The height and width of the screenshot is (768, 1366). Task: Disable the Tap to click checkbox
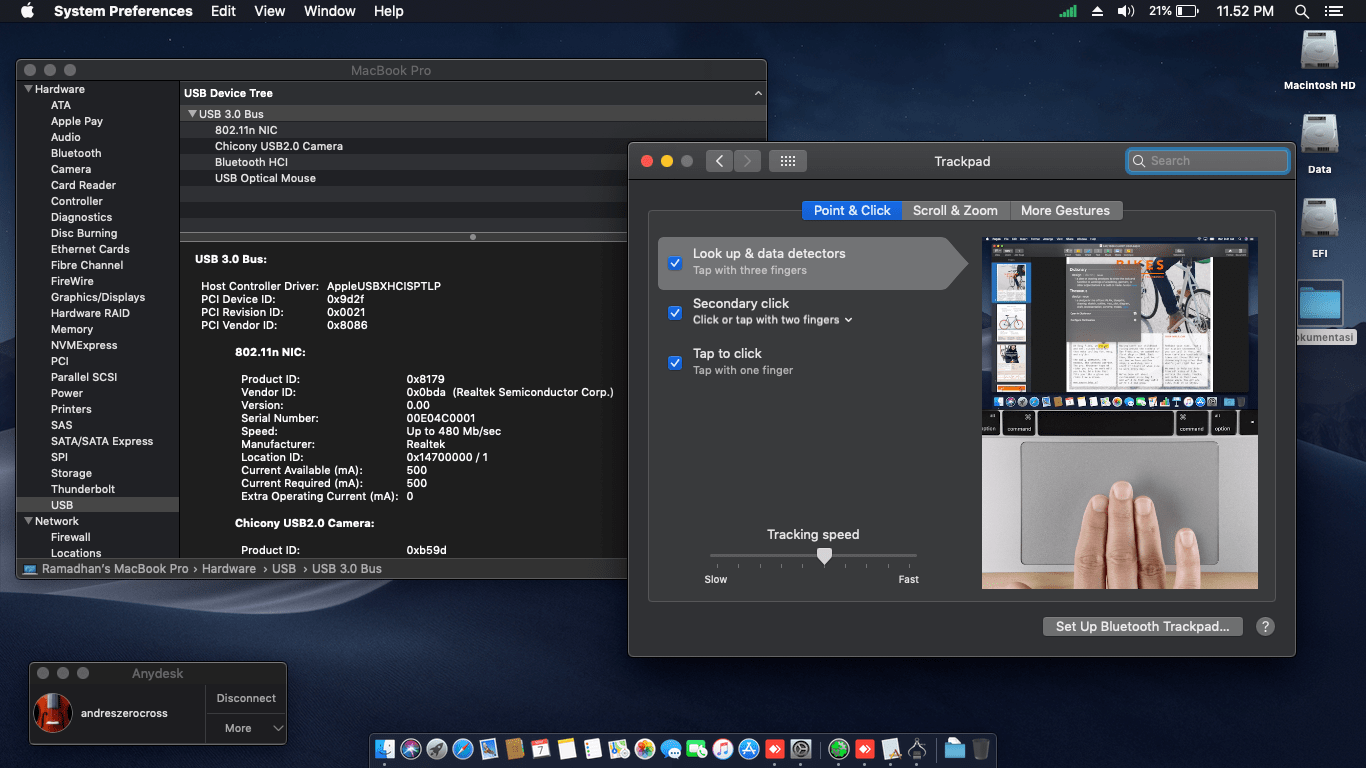click(x=675, y=363)
